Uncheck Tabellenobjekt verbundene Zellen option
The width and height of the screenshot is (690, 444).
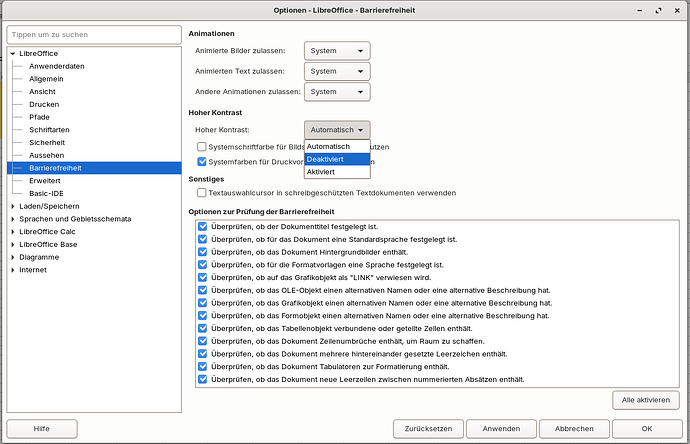(202, 328)
